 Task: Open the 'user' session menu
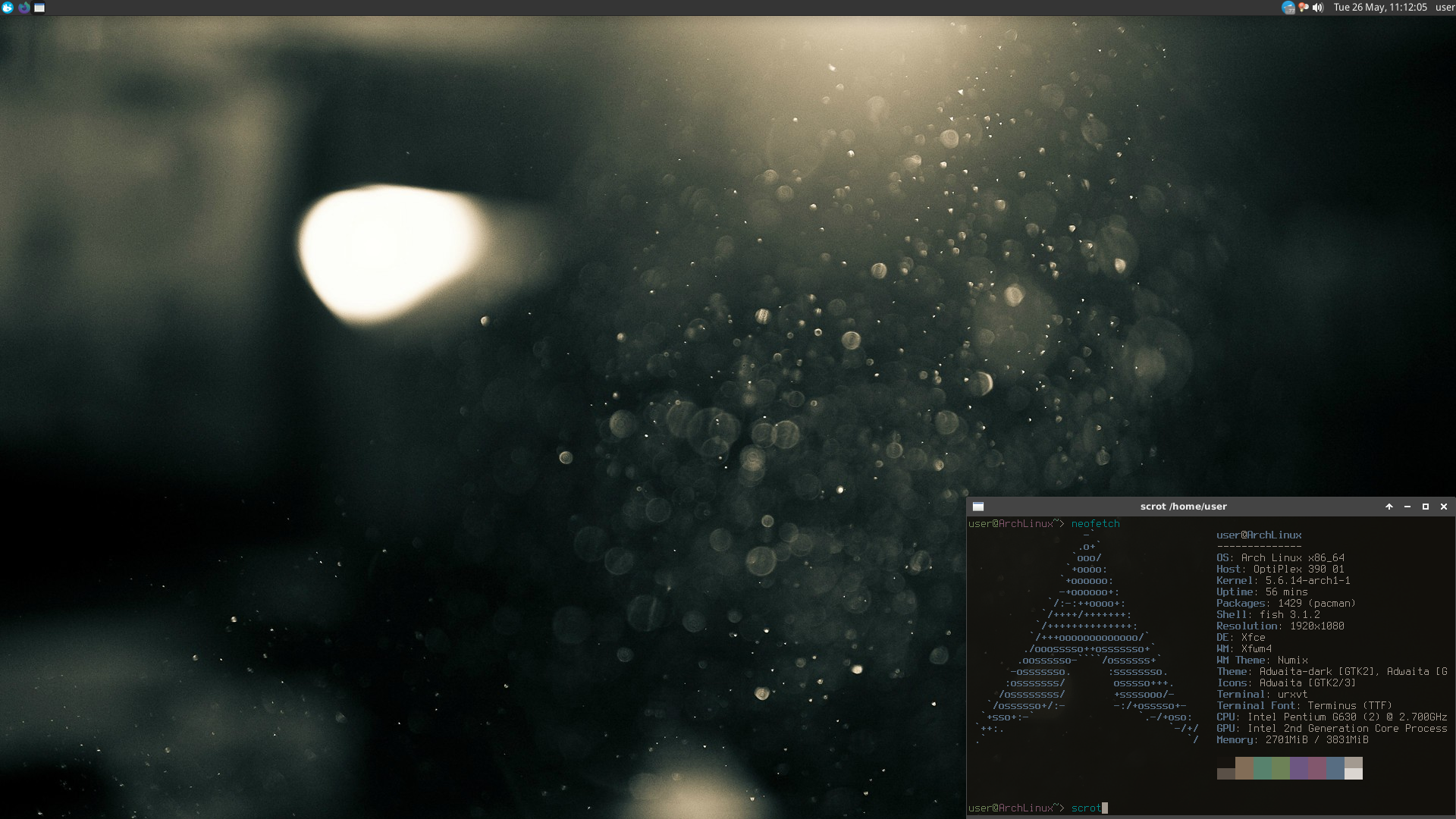(x=1445, y=8)
